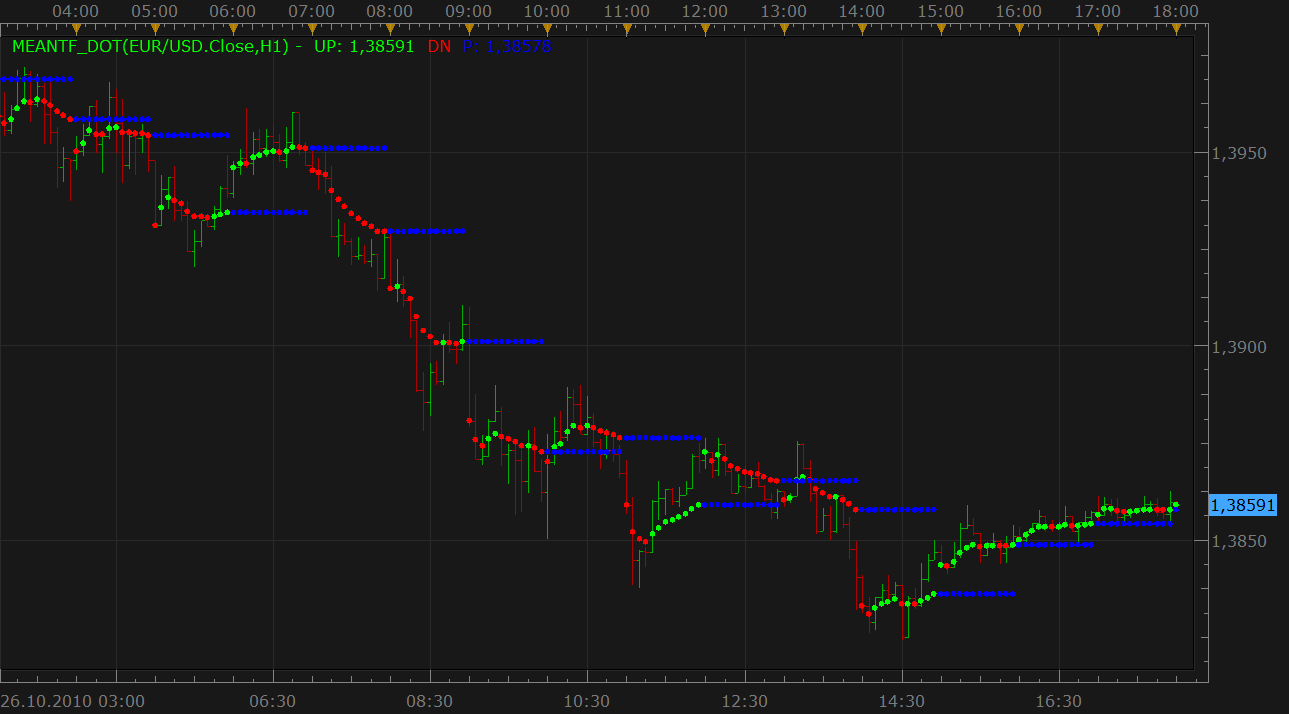1289x714 pixels.
Task: Select the 10:30 bottom time label
Action: [x=587, y=700]
